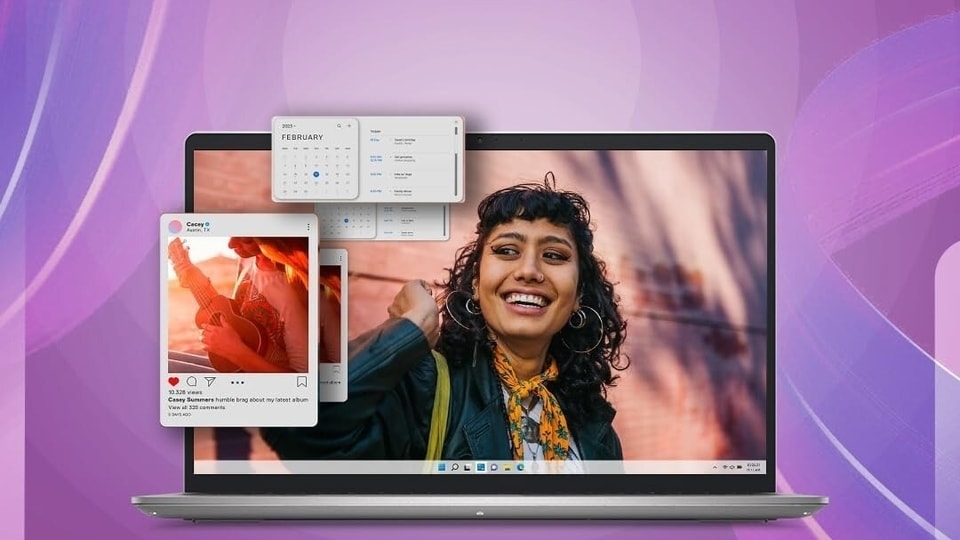Select the highlighted blue date in calendar

(316, 174)
